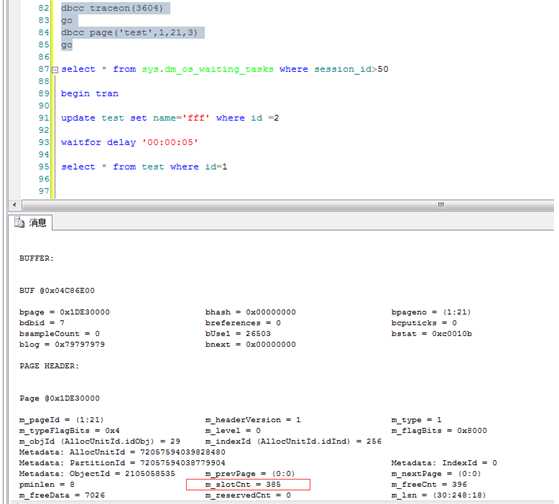Click 'm_indexId (AllocUnitId.idInd) = 256'

[x=293, y=441]
